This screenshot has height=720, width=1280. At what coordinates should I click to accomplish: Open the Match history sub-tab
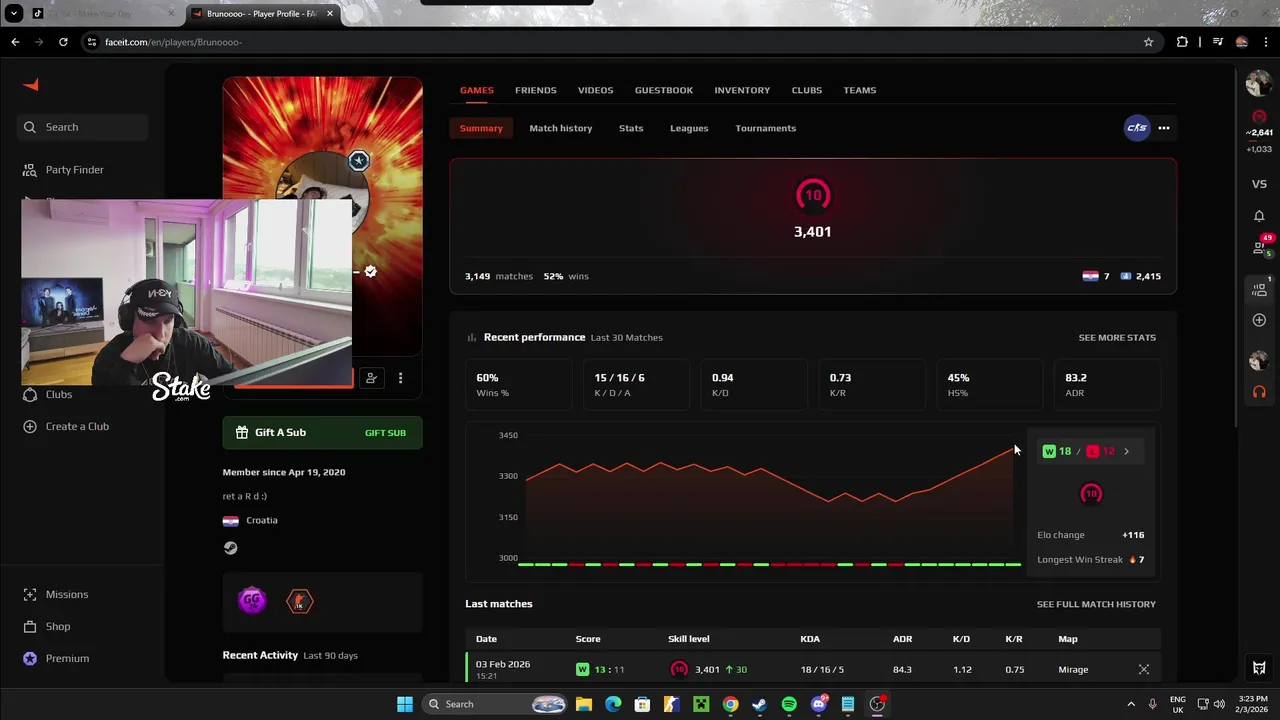(x=560, y=128)
